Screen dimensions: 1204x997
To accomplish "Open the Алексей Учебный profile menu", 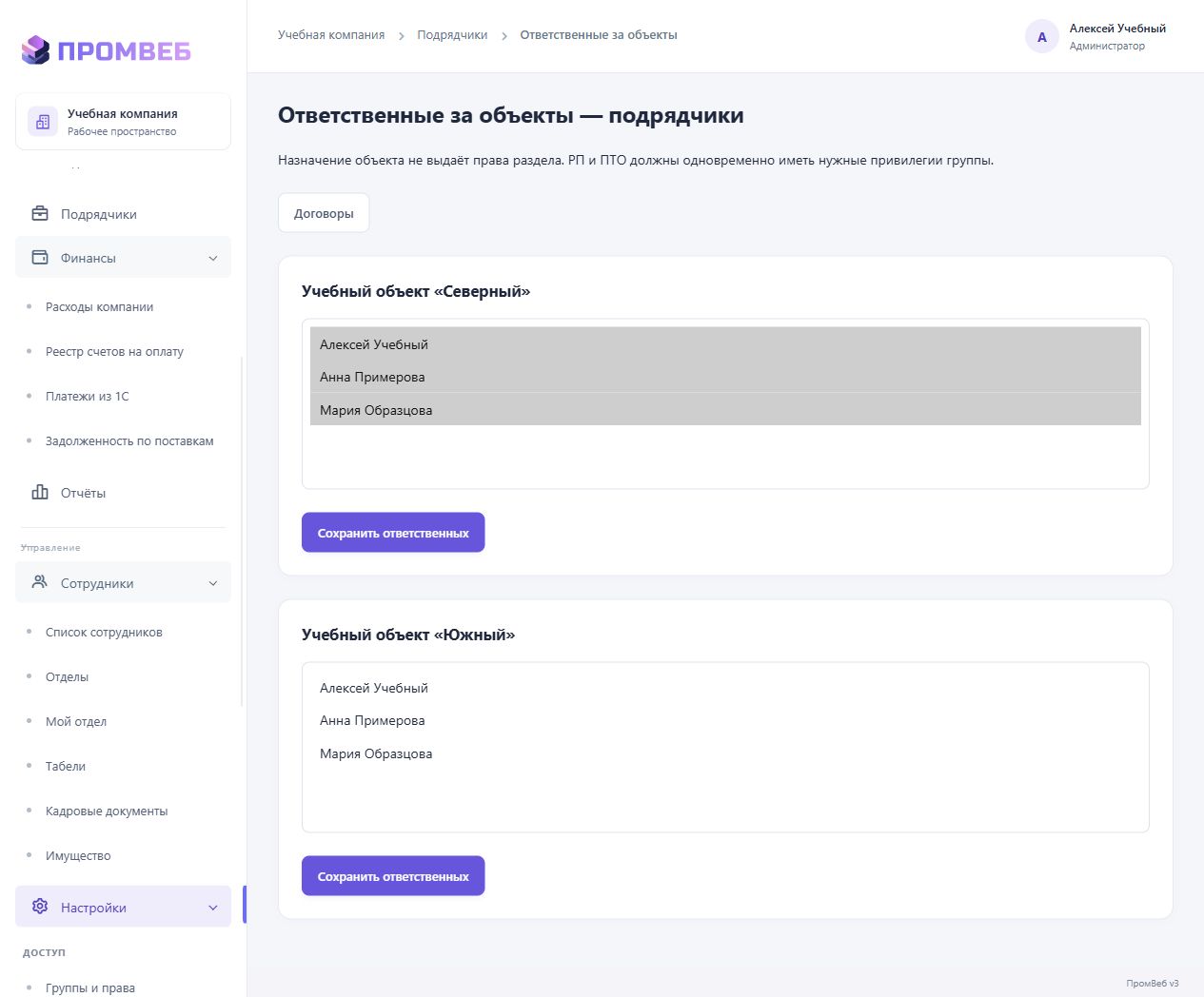I will pos(1095,37).
